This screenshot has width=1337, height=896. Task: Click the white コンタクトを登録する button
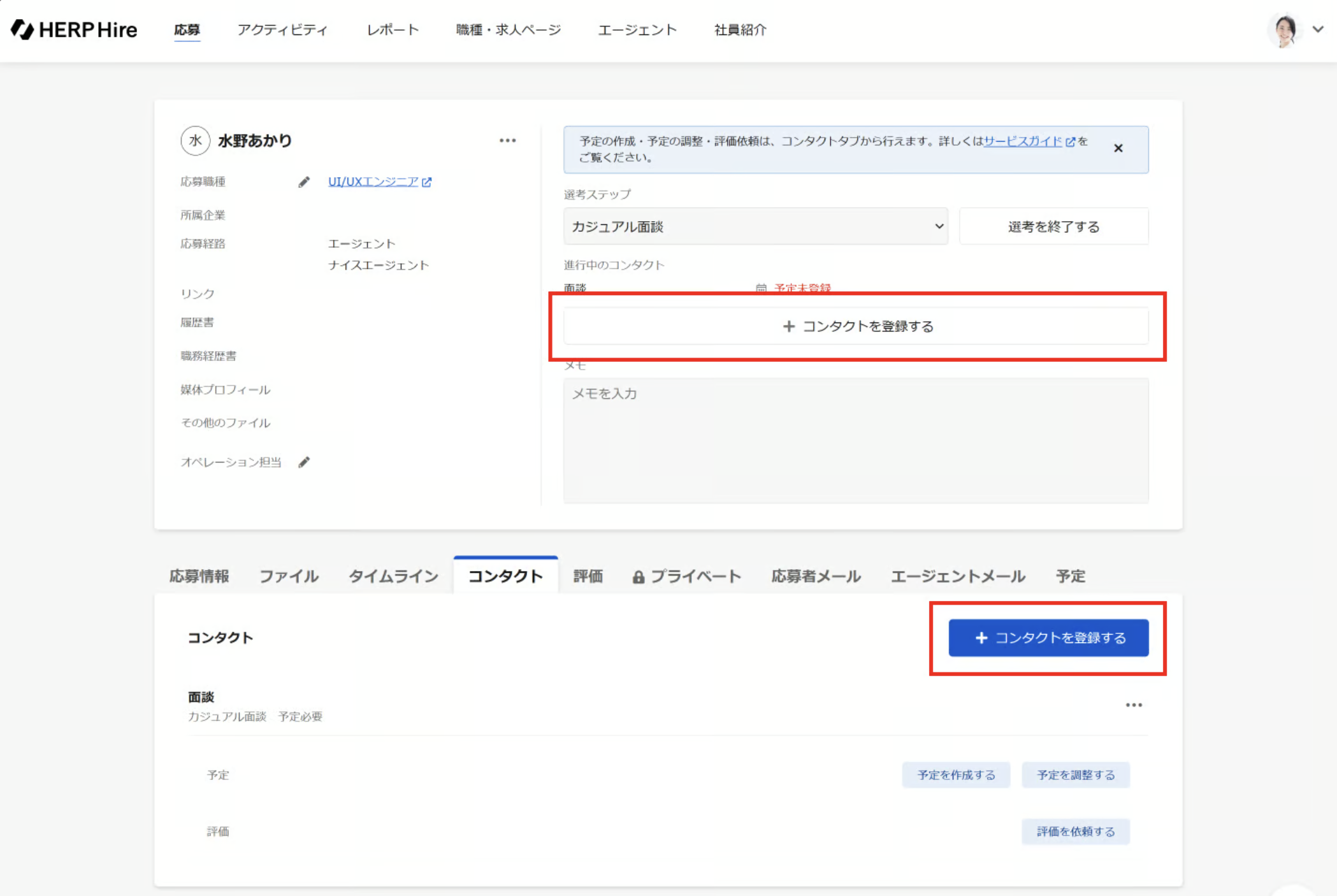coord(856,326)
